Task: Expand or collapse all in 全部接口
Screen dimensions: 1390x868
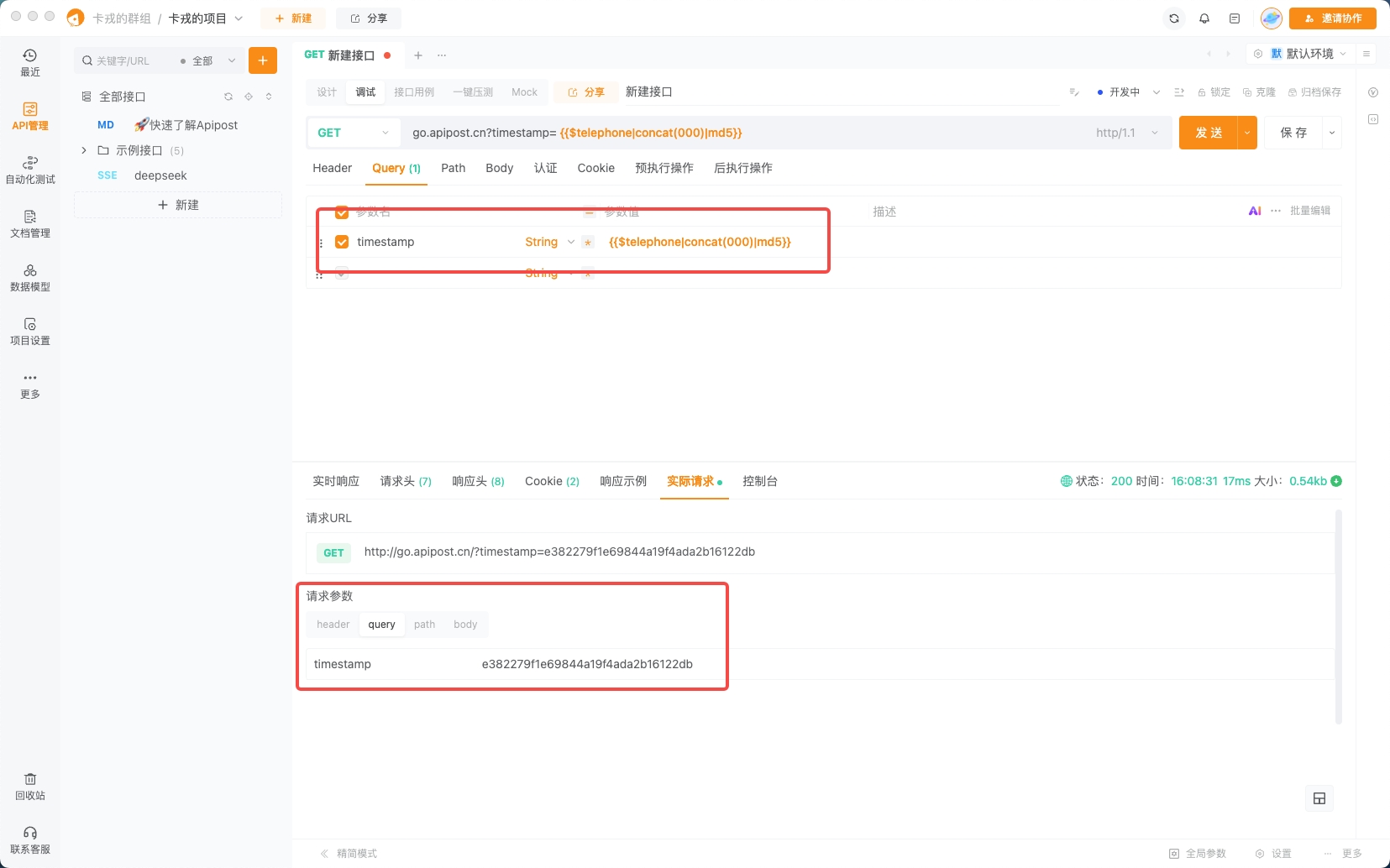Action: tap(269, 97)
